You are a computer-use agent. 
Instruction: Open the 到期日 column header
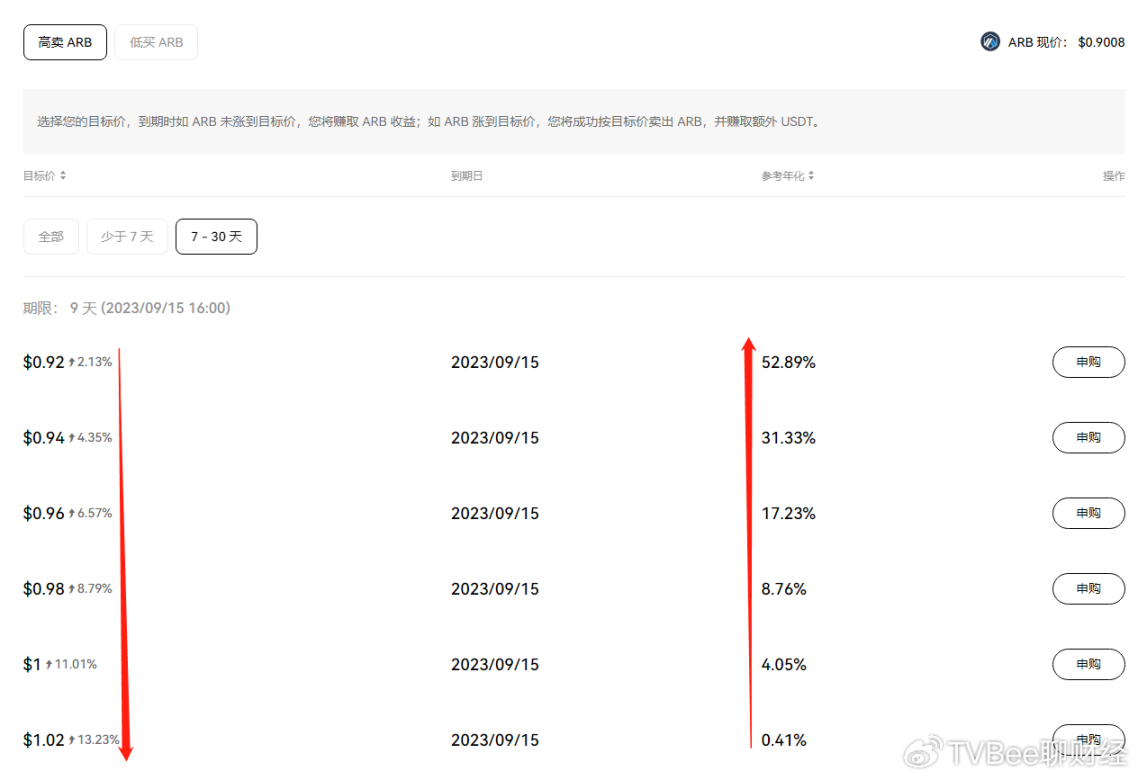tap(467, 176)
